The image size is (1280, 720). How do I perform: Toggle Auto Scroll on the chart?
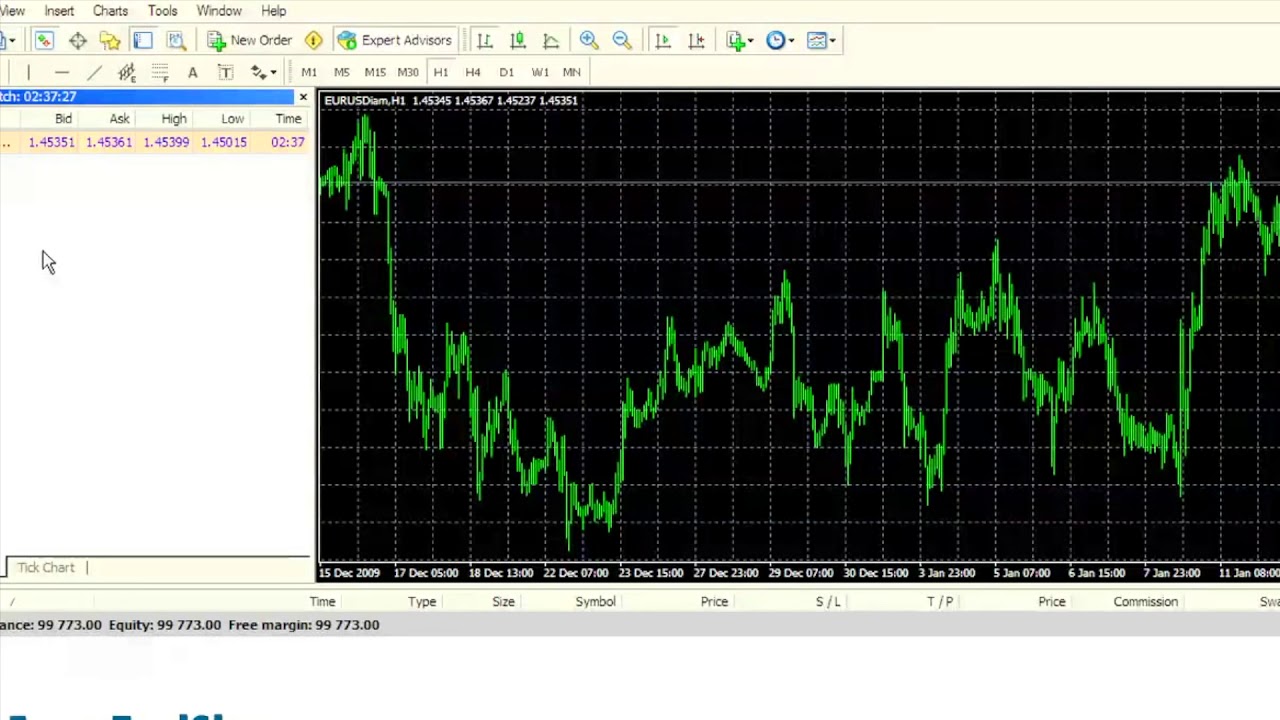pyautogui.click(x=663, y=40)
